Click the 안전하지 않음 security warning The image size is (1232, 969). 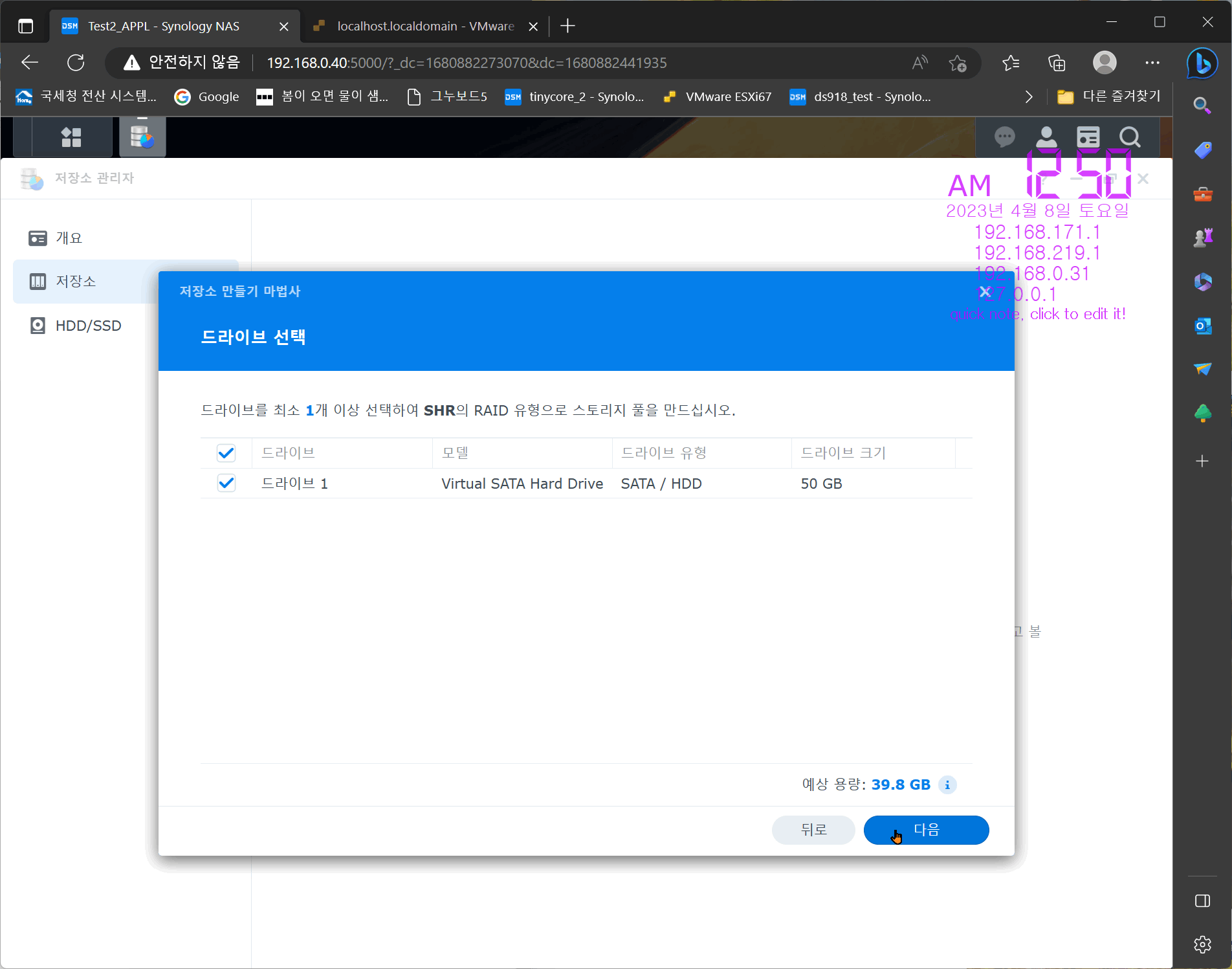point(182,63)
